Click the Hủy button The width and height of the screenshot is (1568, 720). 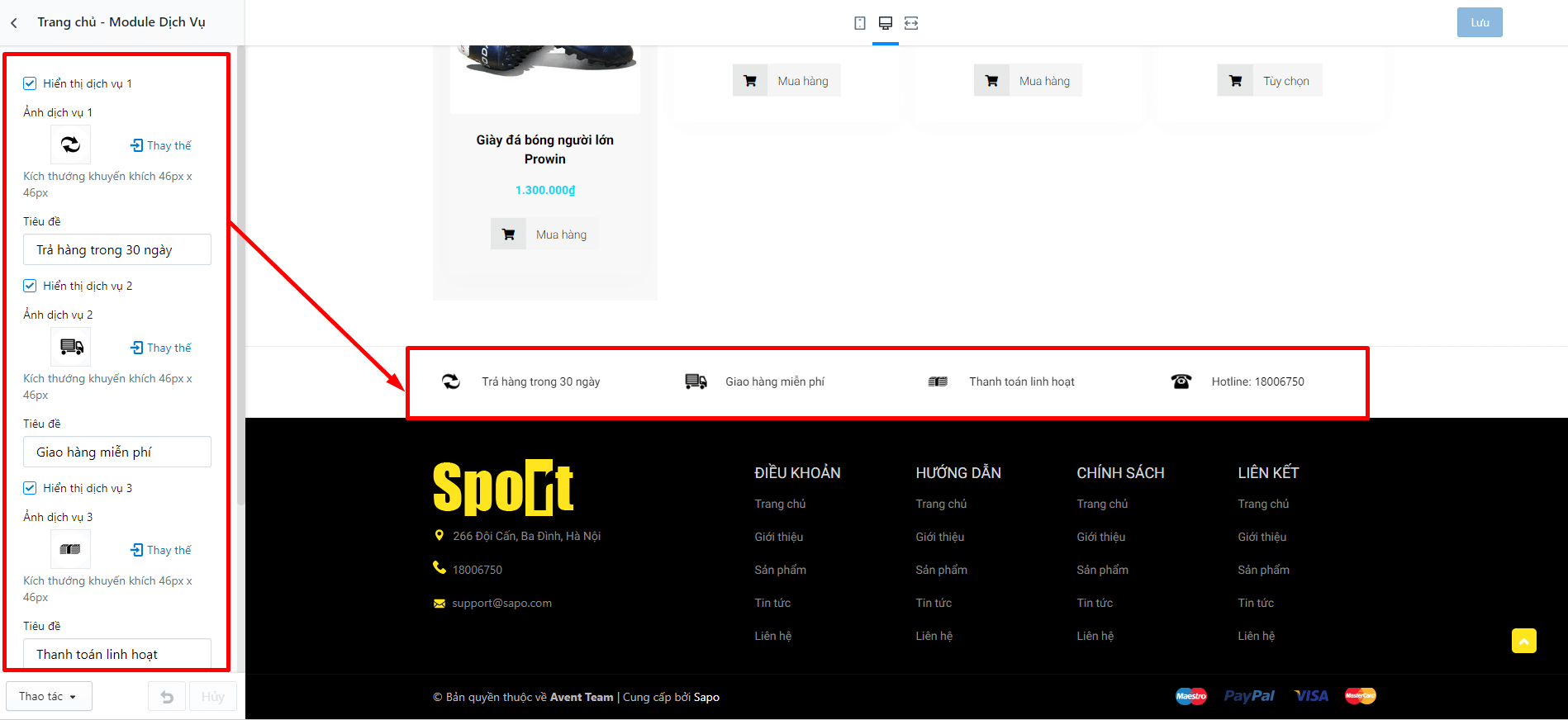[x=213, y=696]
